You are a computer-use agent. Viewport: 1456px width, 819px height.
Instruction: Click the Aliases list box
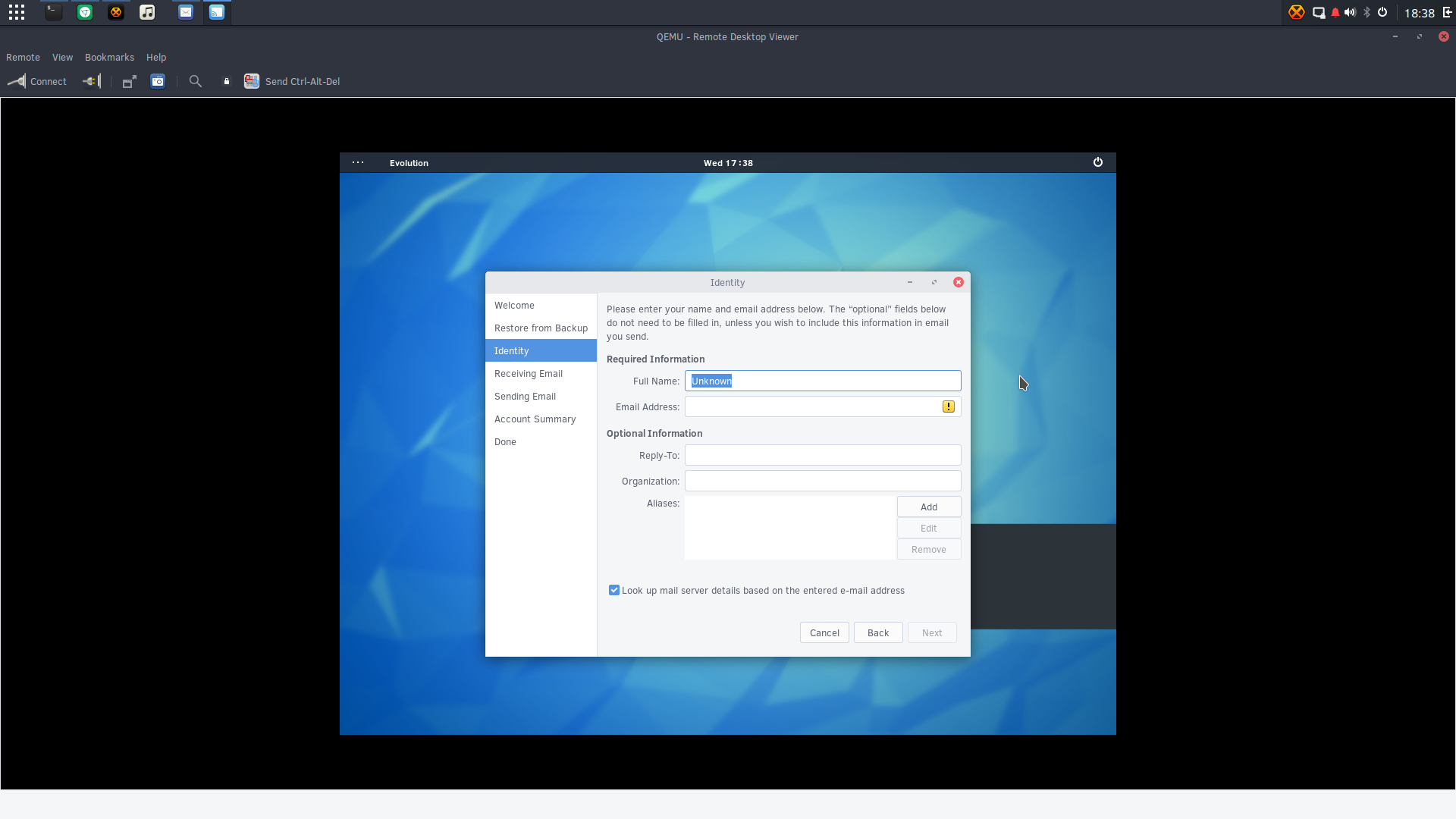click(789, 528)
